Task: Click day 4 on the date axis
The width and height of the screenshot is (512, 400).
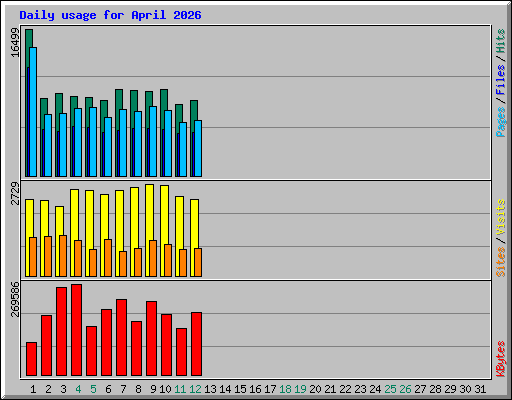Action: [78, 389]
